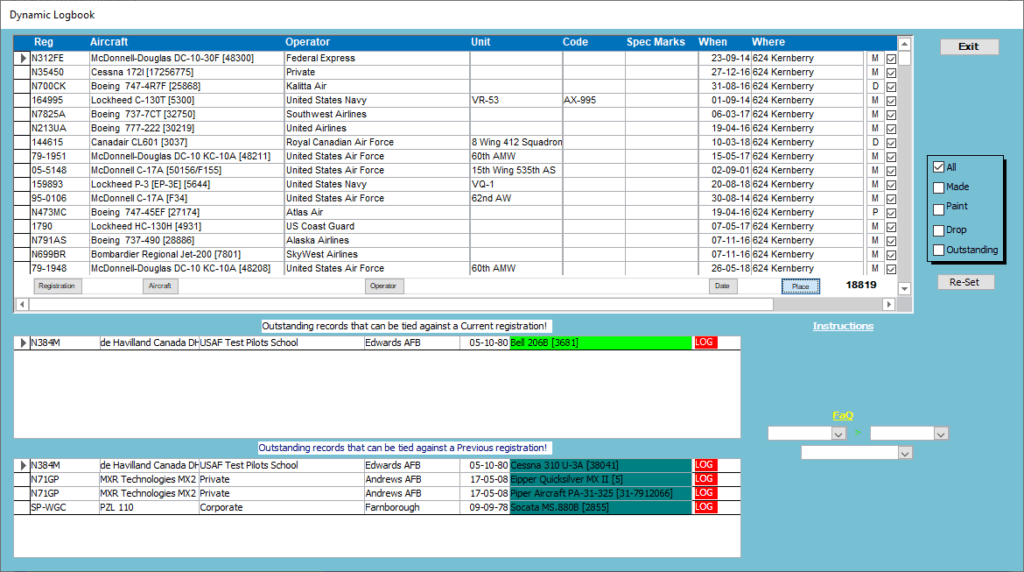Select the 8 Wing 412 Squadron cell
The height and width of the screenshot is (572, 1024).
[516, 142]
